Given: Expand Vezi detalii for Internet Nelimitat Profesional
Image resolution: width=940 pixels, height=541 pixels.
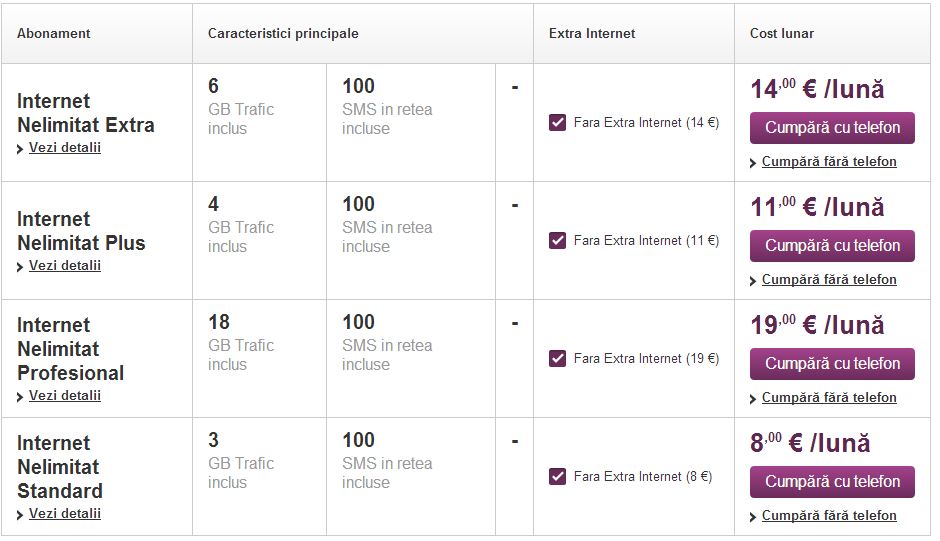Looking at the screenshot, I should [65, 396].
